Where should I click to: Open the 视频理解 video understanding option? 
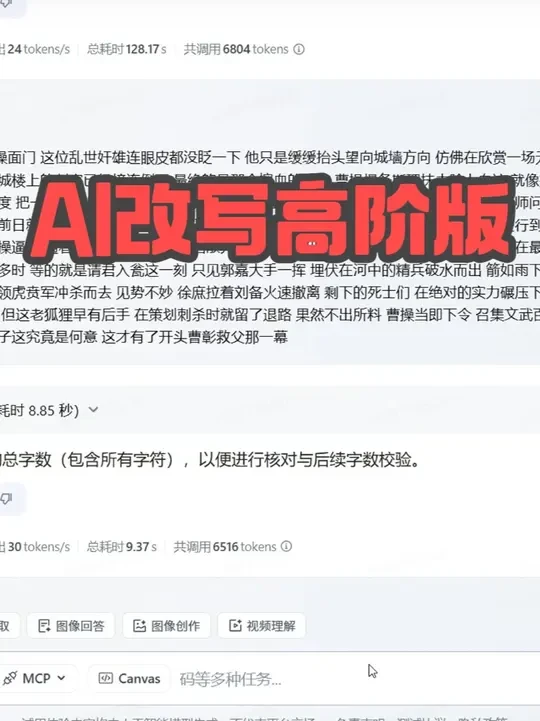coord(262,625)
